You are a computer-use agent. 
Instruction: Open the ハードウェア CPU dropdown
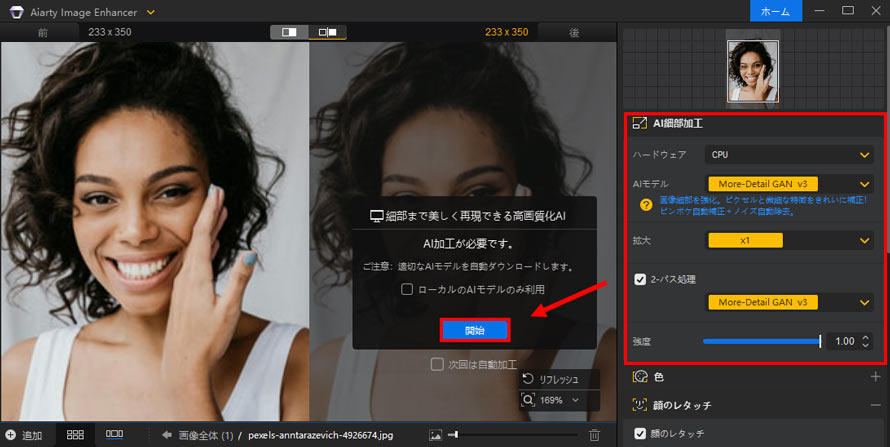(x=789, y=154)
